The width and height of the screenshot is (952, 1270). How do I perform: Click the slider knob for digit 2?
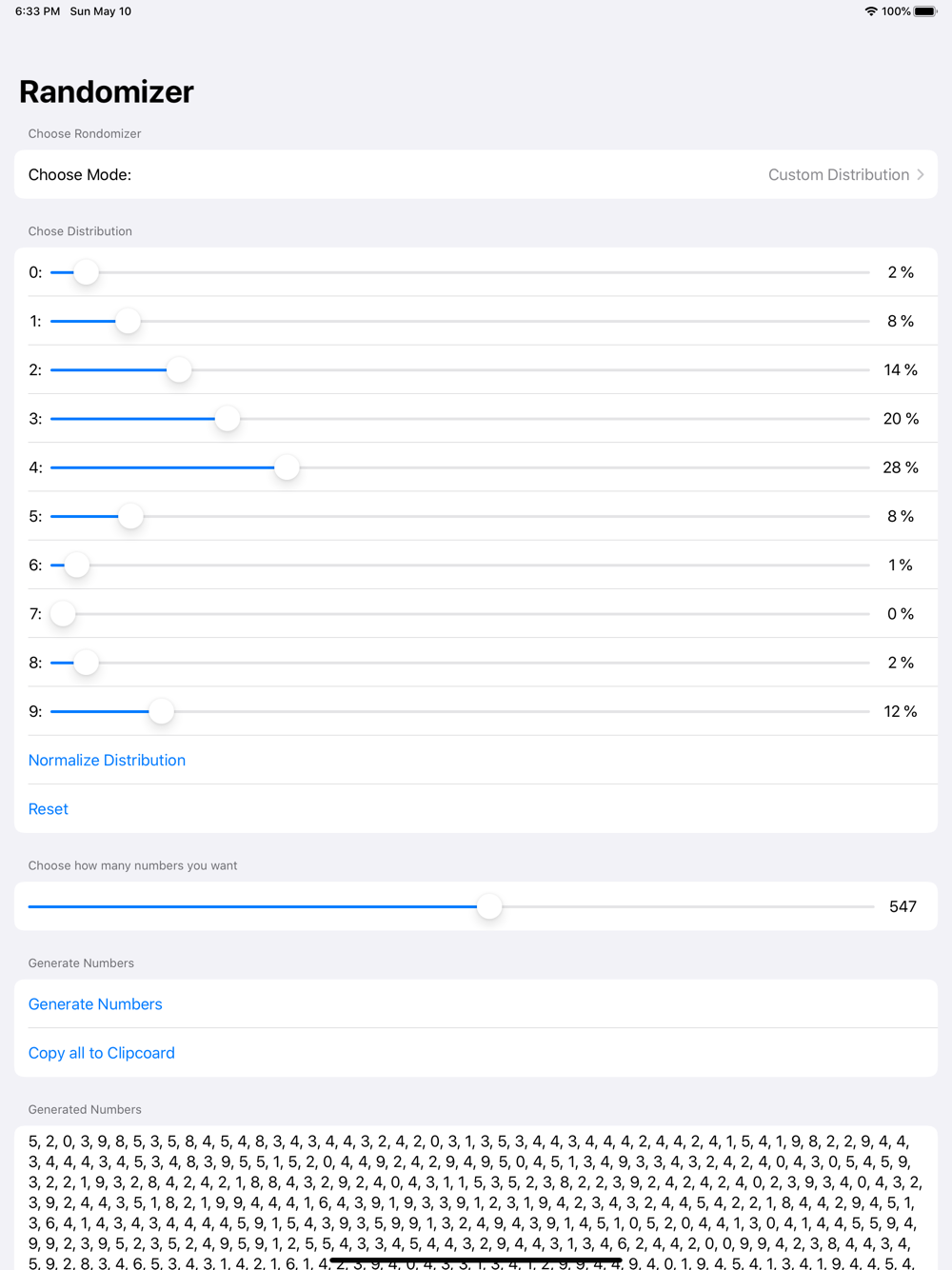[179, 370]
